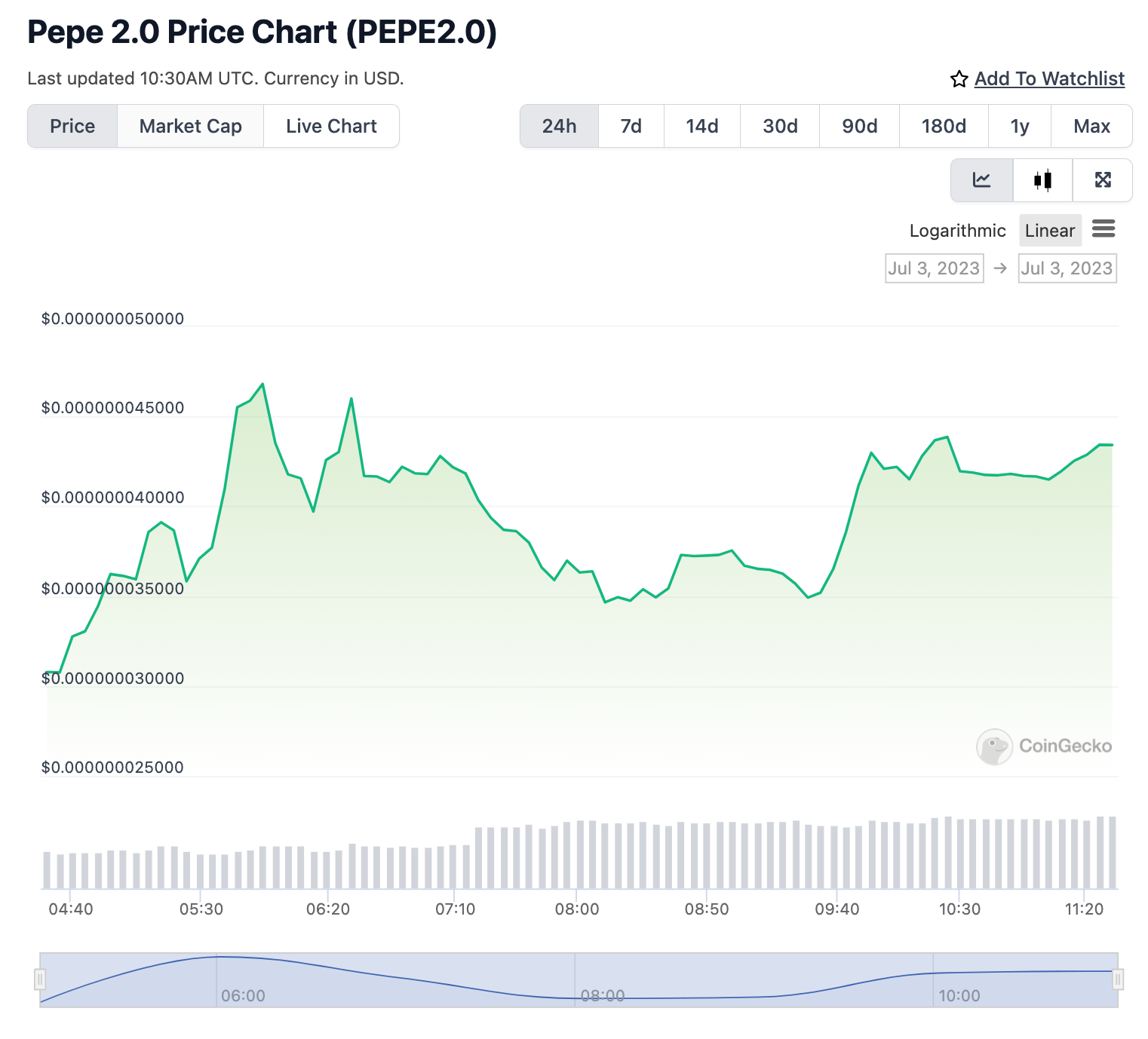Open the Live Chart tab
The width and height of the screenshot is (1148, 1039).
coord(331,126)
